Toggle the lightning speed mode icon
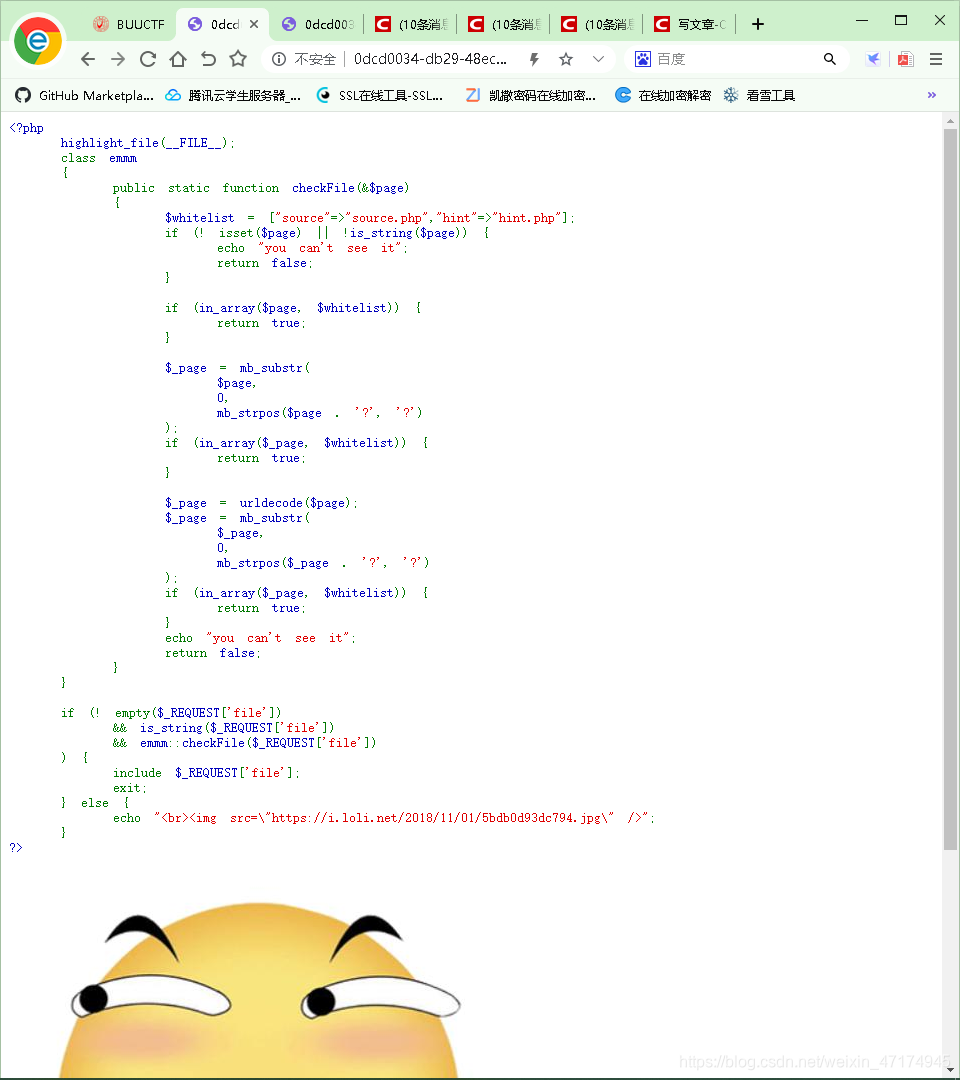The width and height of the screenshot is (960, 1080). [534, 59]
